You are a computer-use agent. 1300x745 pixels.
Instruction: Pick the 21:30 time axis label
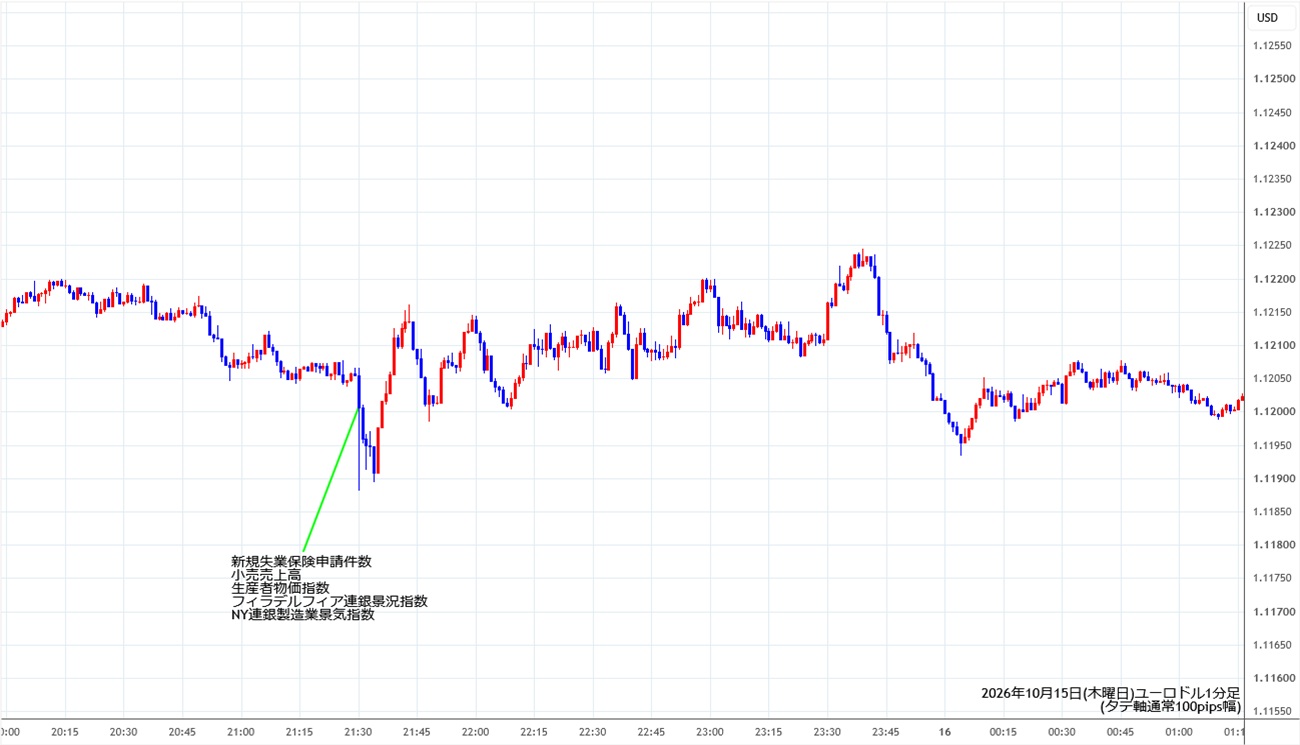coord(358,731)
